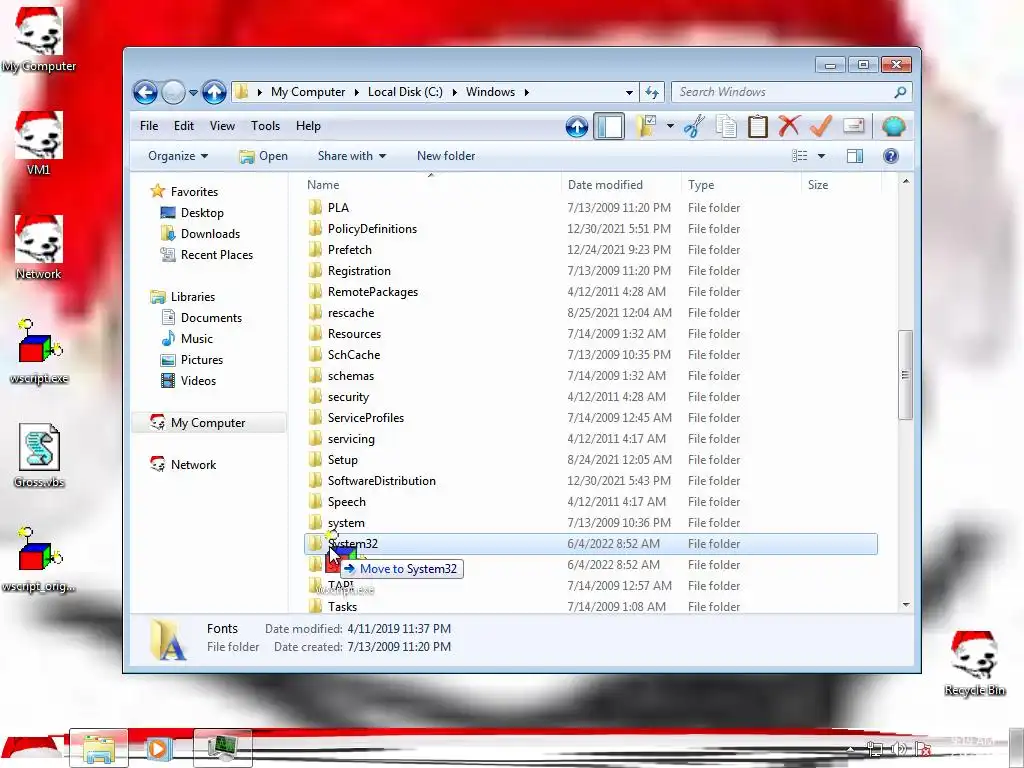Select Downloads in navigation pane
1024x768 pixels.
point(210,234)
